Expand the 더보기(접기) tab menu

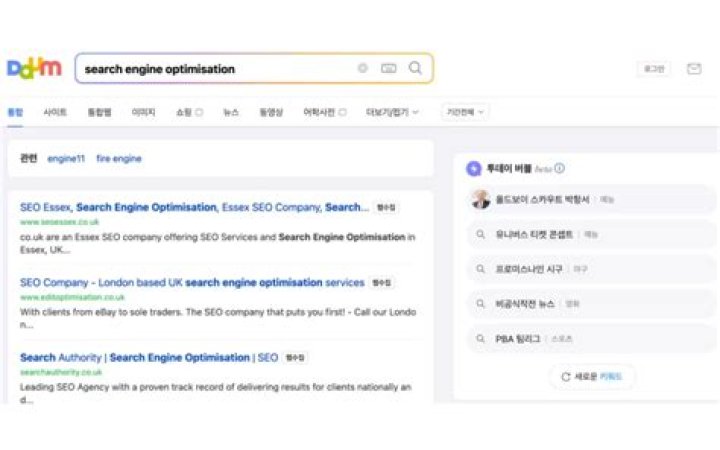[x=392, y=112]
